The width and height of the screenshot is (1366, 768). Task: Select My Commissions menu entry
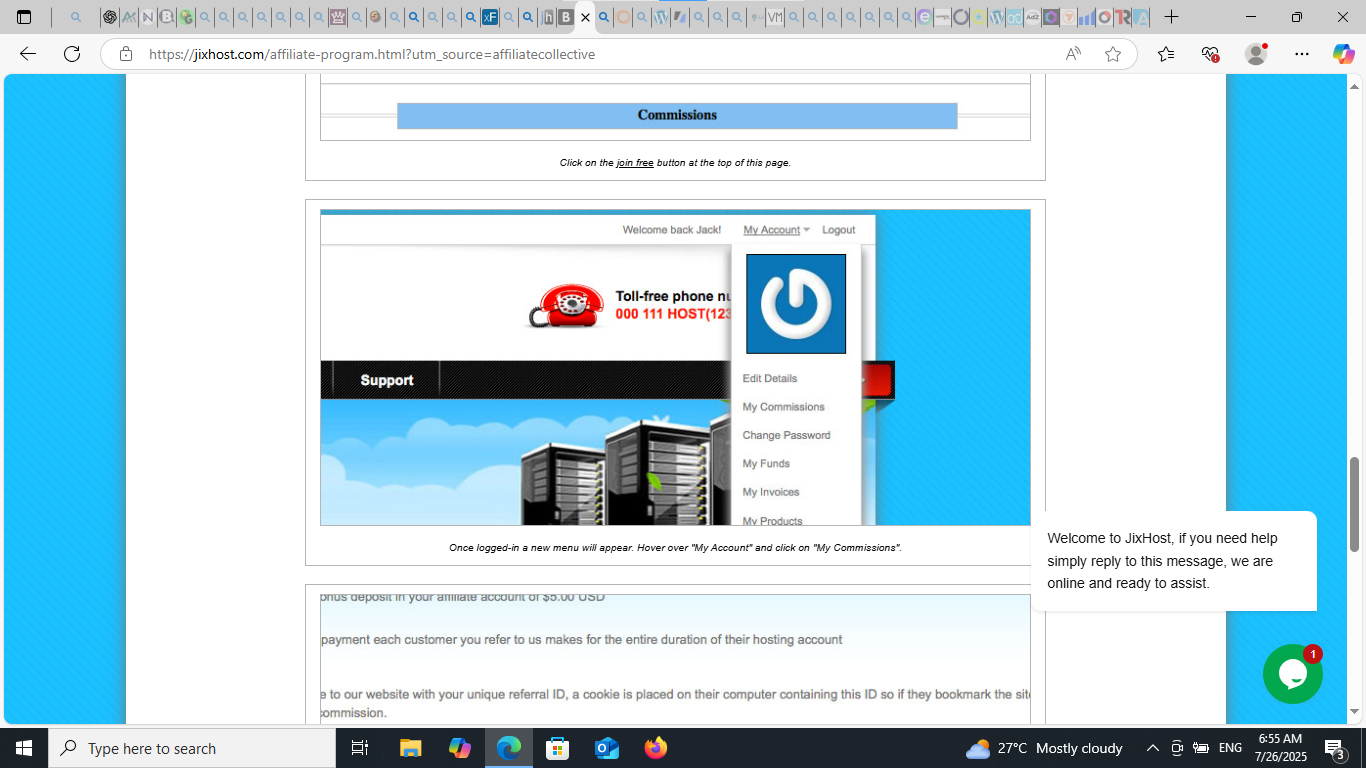point(783,407)
